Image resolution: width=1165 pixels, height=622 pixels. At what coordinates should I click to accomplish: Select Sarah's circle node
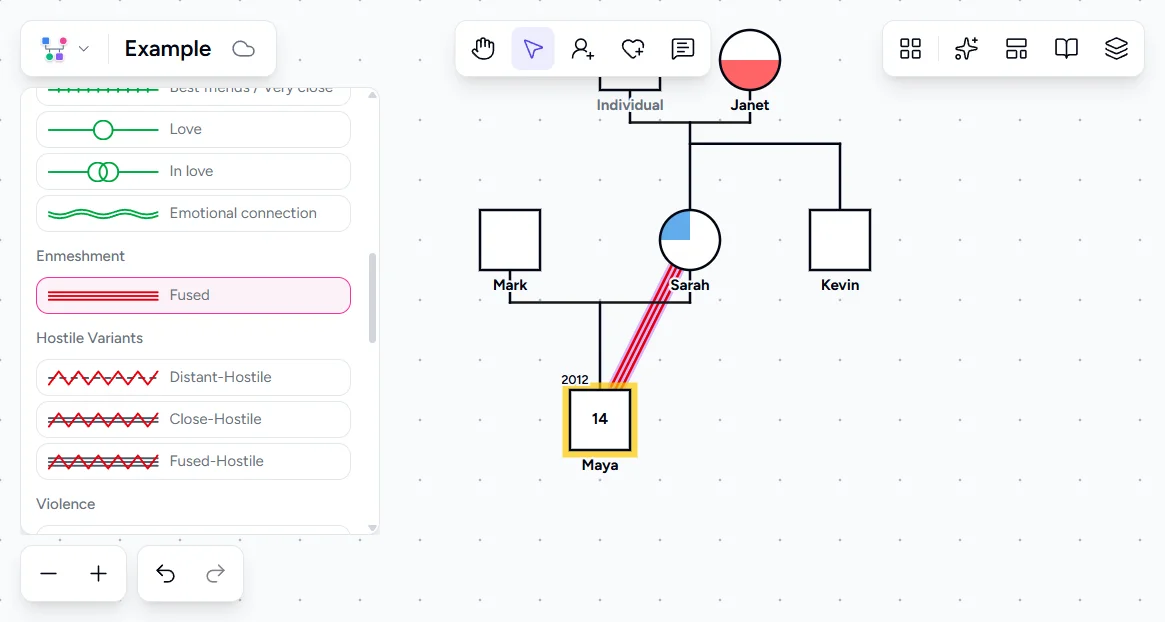pos(690,240)
